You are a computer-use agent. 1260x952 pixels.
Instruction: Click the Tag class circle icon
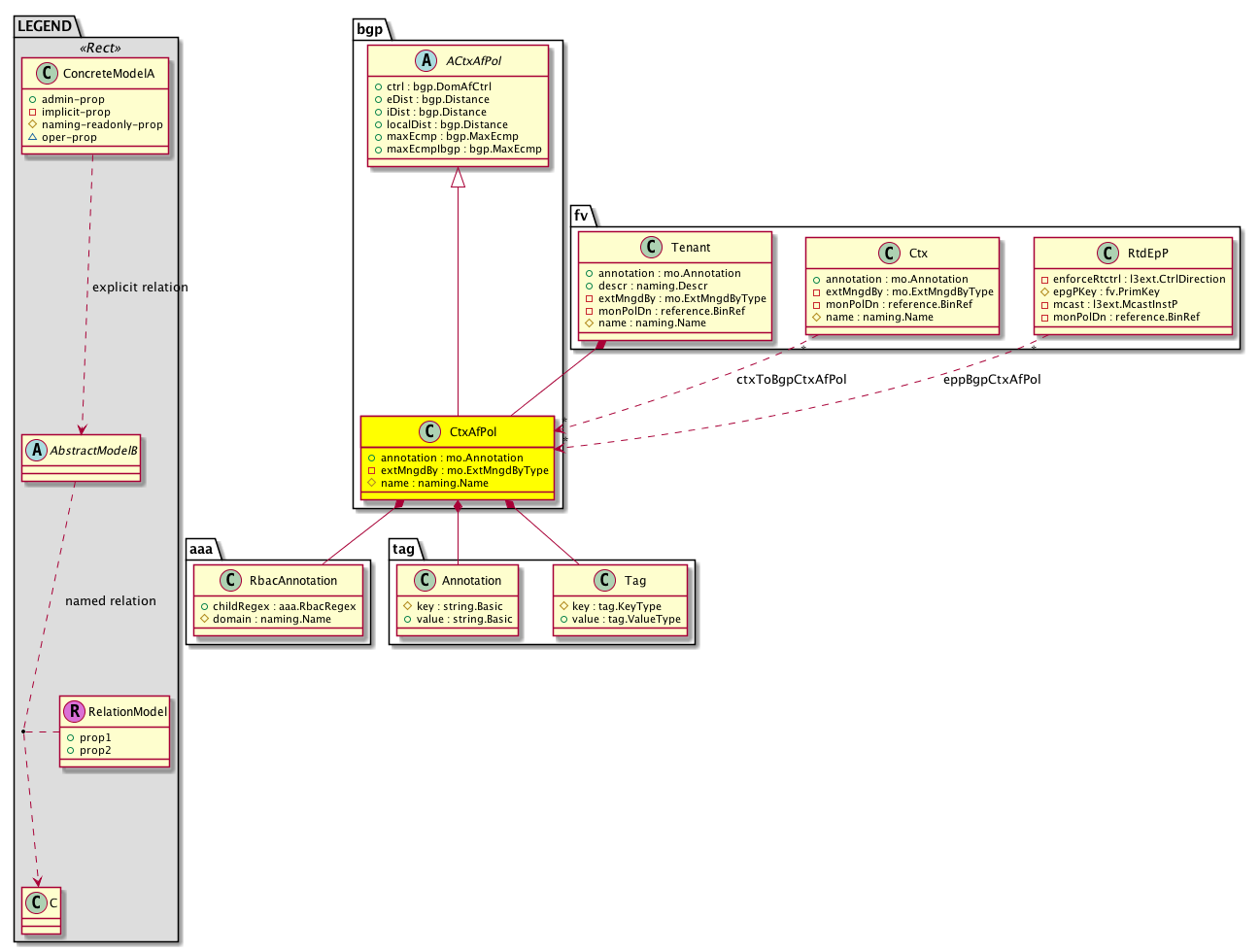[605, 581]
